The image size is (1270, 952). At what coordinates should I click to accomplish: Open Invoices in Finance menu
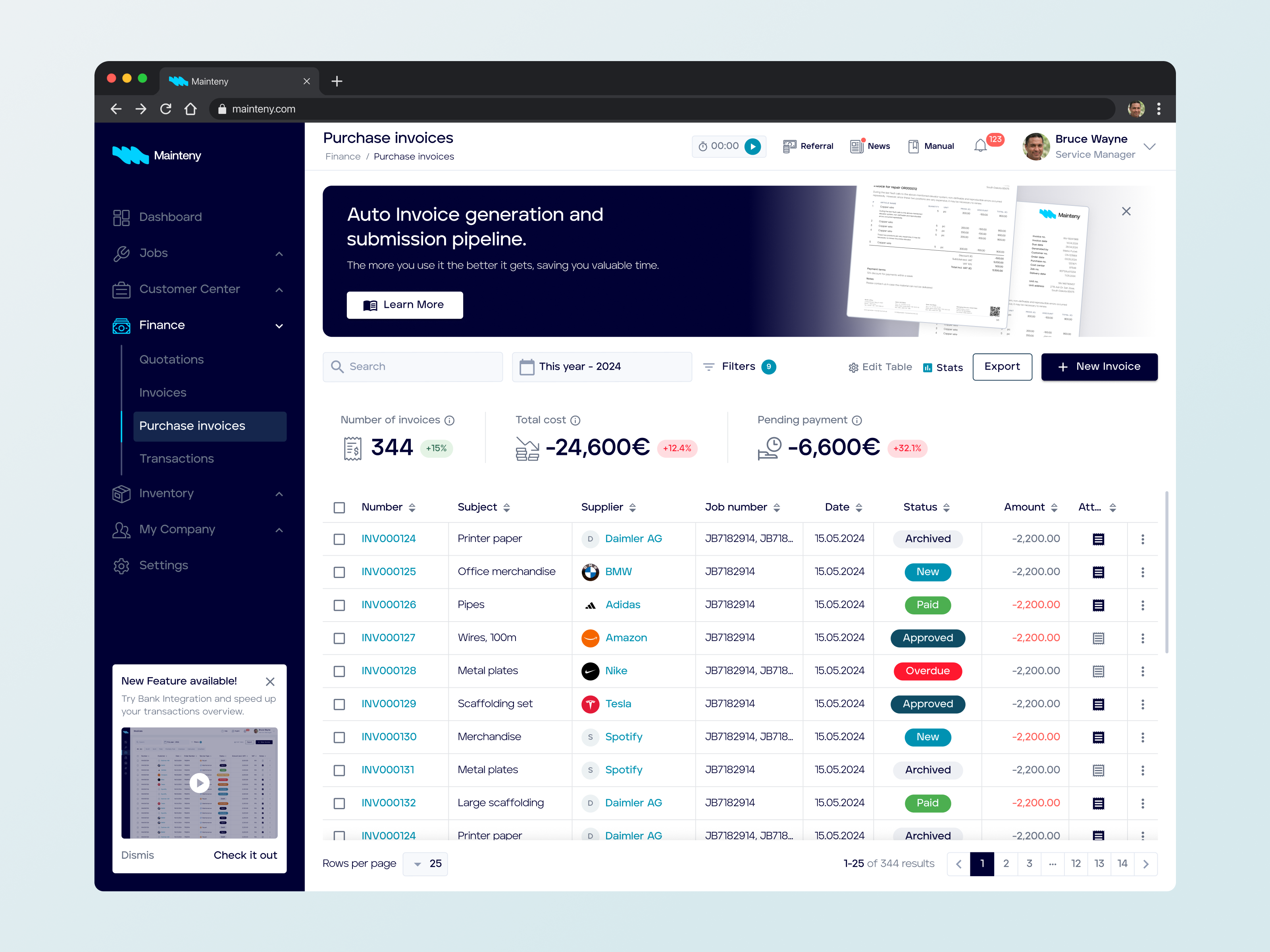[162, 393]
